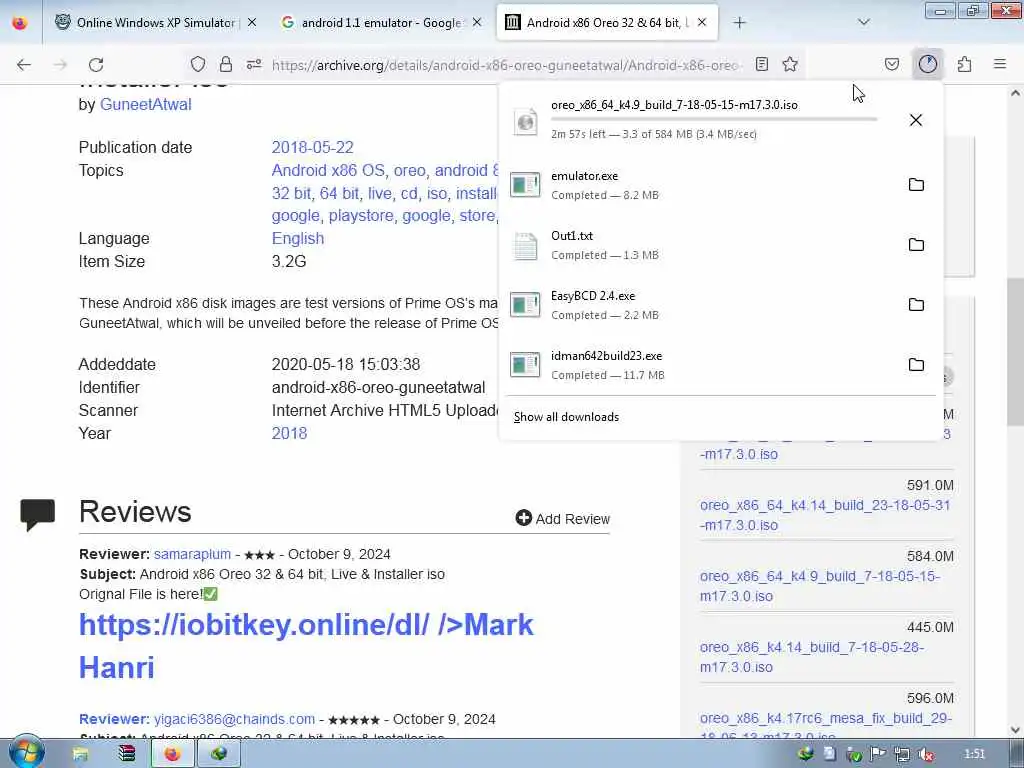The image size is (1024, 768).
Task: Open the idman642build23.exe download entry
Action: click(699, 365)
